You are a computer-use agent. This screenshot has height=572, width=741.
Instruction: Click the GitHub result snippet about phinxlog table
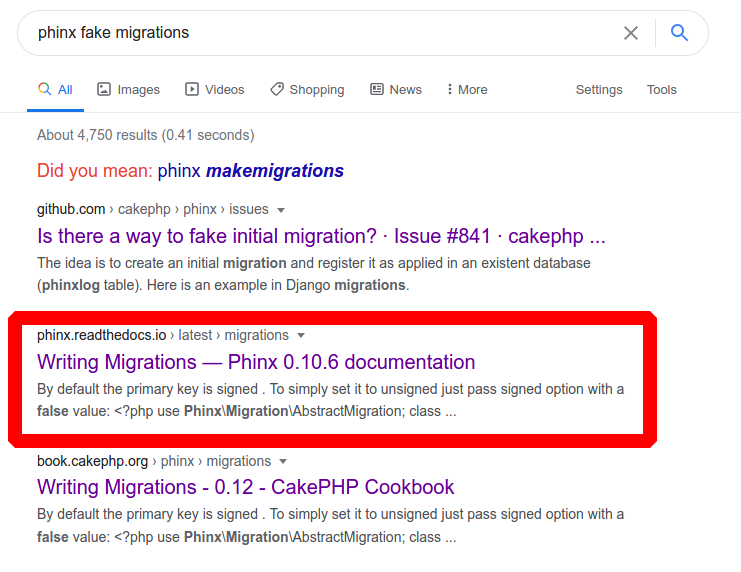click(314, 274)
